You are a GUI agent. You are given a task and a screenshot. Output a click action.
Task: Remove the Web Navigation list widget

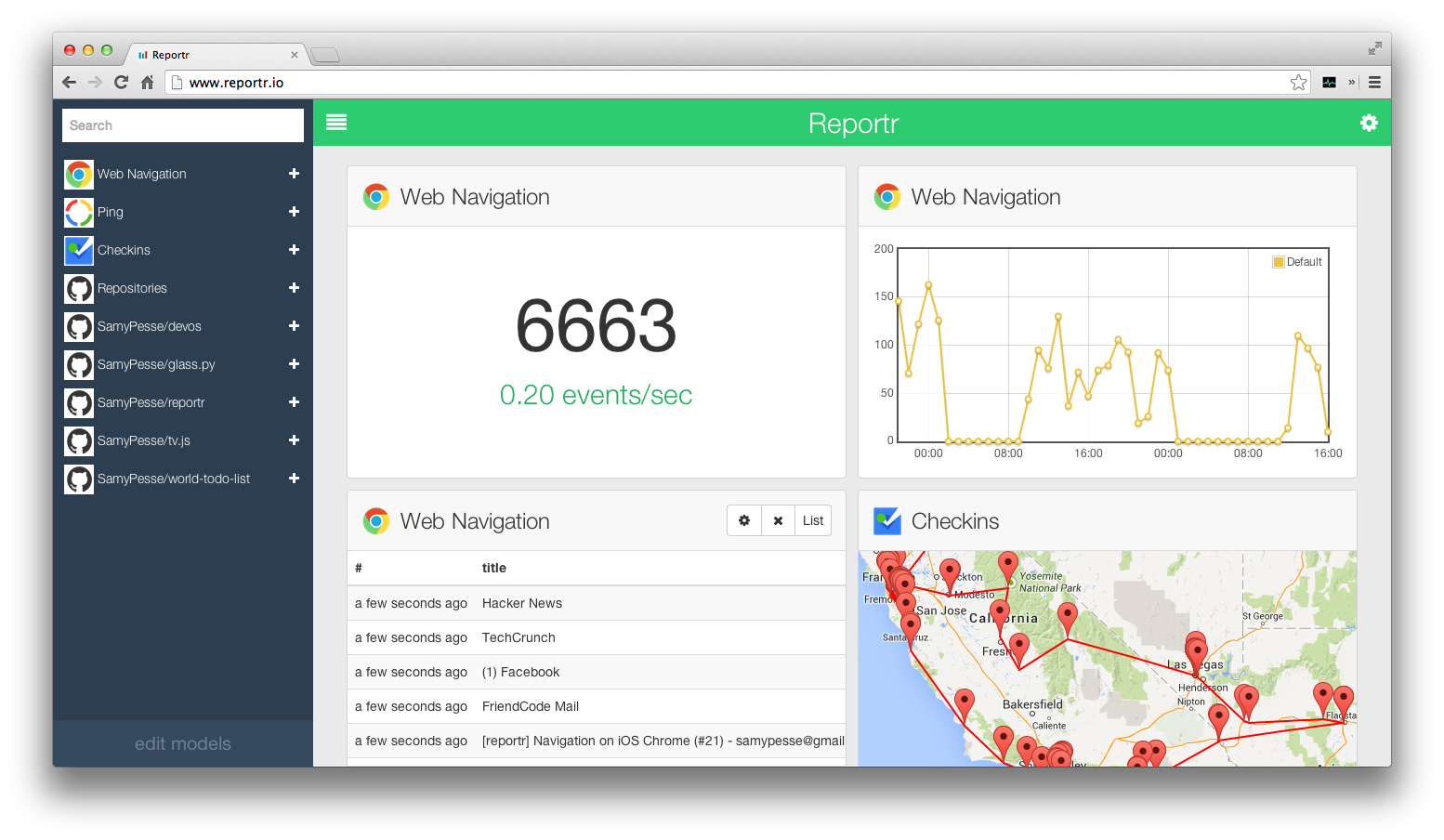[778, 520]
